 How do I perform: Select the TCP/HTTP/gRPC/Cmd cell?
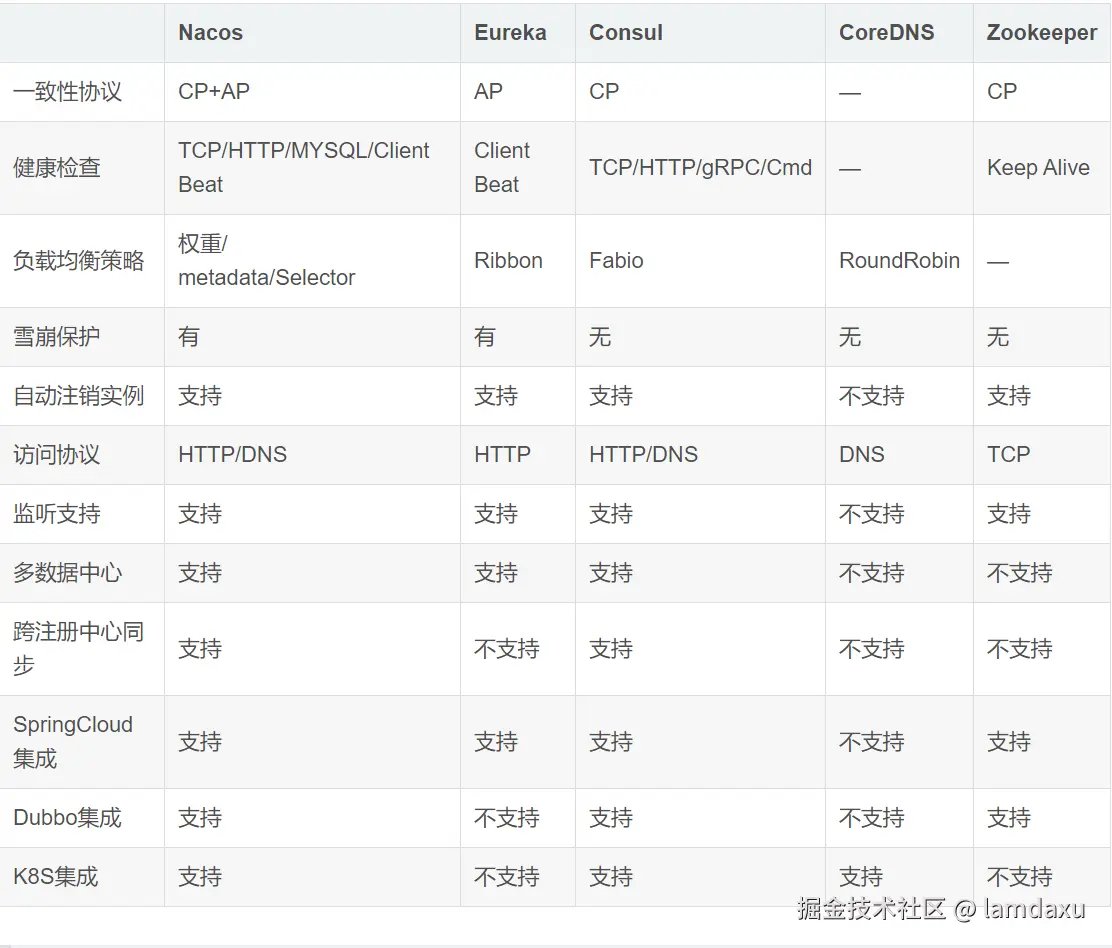point(700,168)
